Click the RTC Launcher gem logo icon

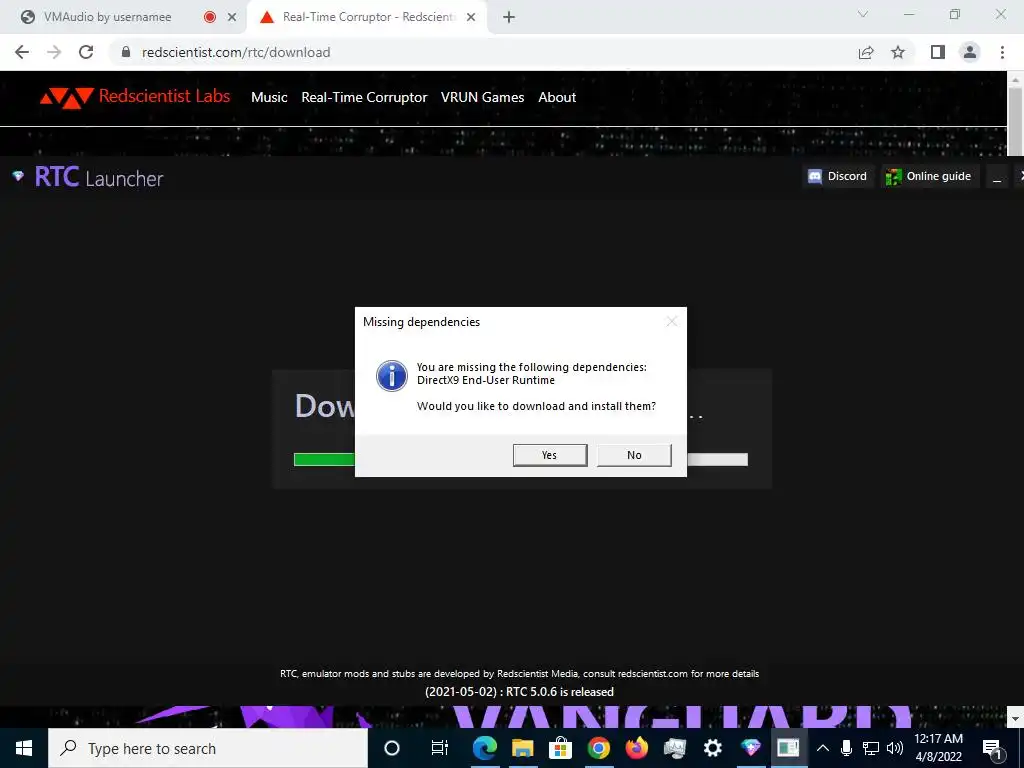pos(18,176)
